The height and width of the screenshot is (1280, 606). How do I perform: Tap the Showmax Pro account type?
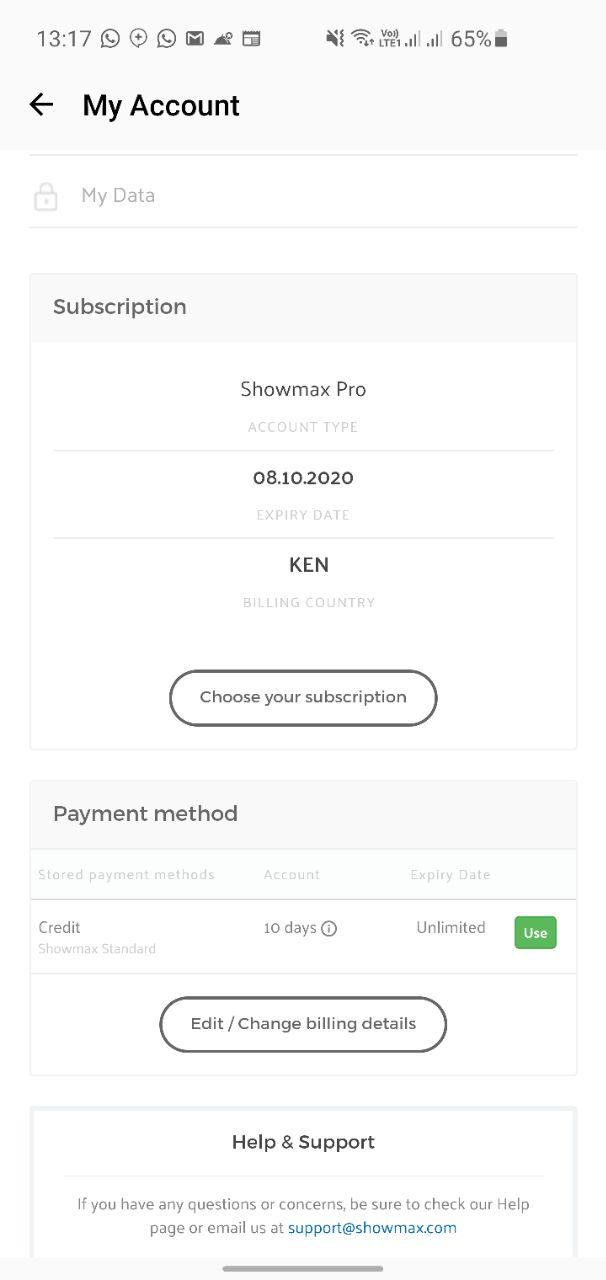[303, 389]
